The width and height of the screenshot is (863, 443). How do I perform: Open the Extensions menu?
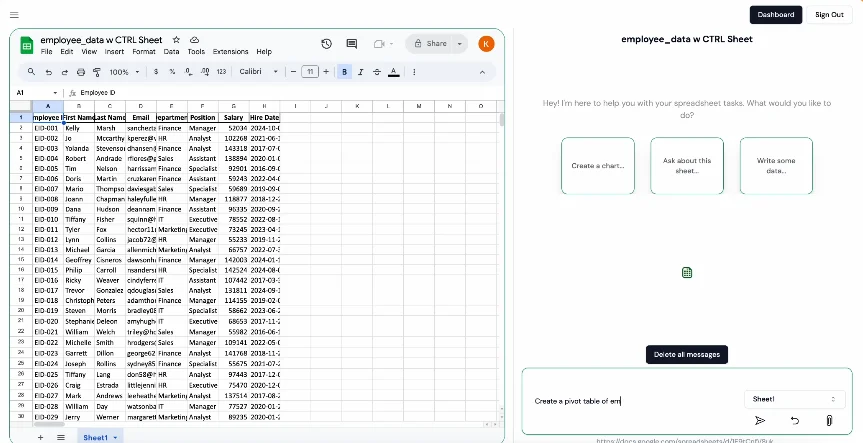(230, 51)
